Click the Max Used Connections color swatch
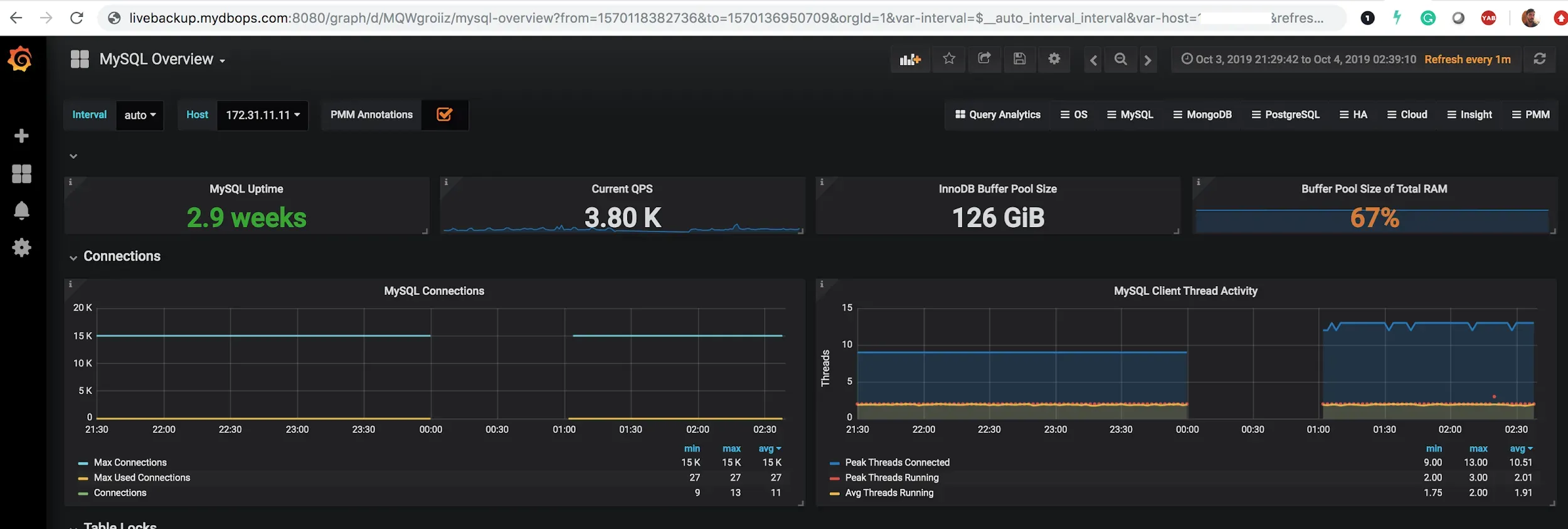 tap(83, 478)
